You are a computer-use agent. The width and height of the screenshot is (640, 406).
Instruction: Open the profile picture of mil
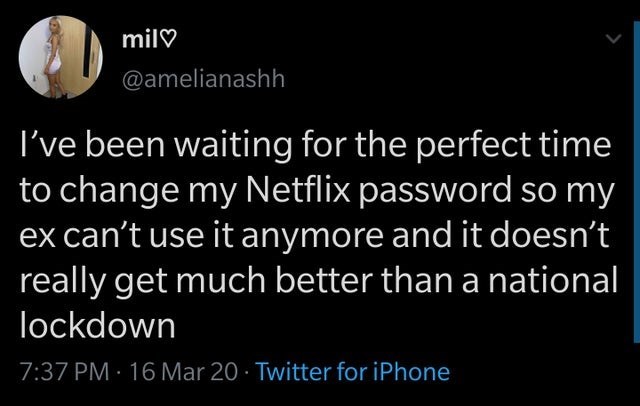60,57
